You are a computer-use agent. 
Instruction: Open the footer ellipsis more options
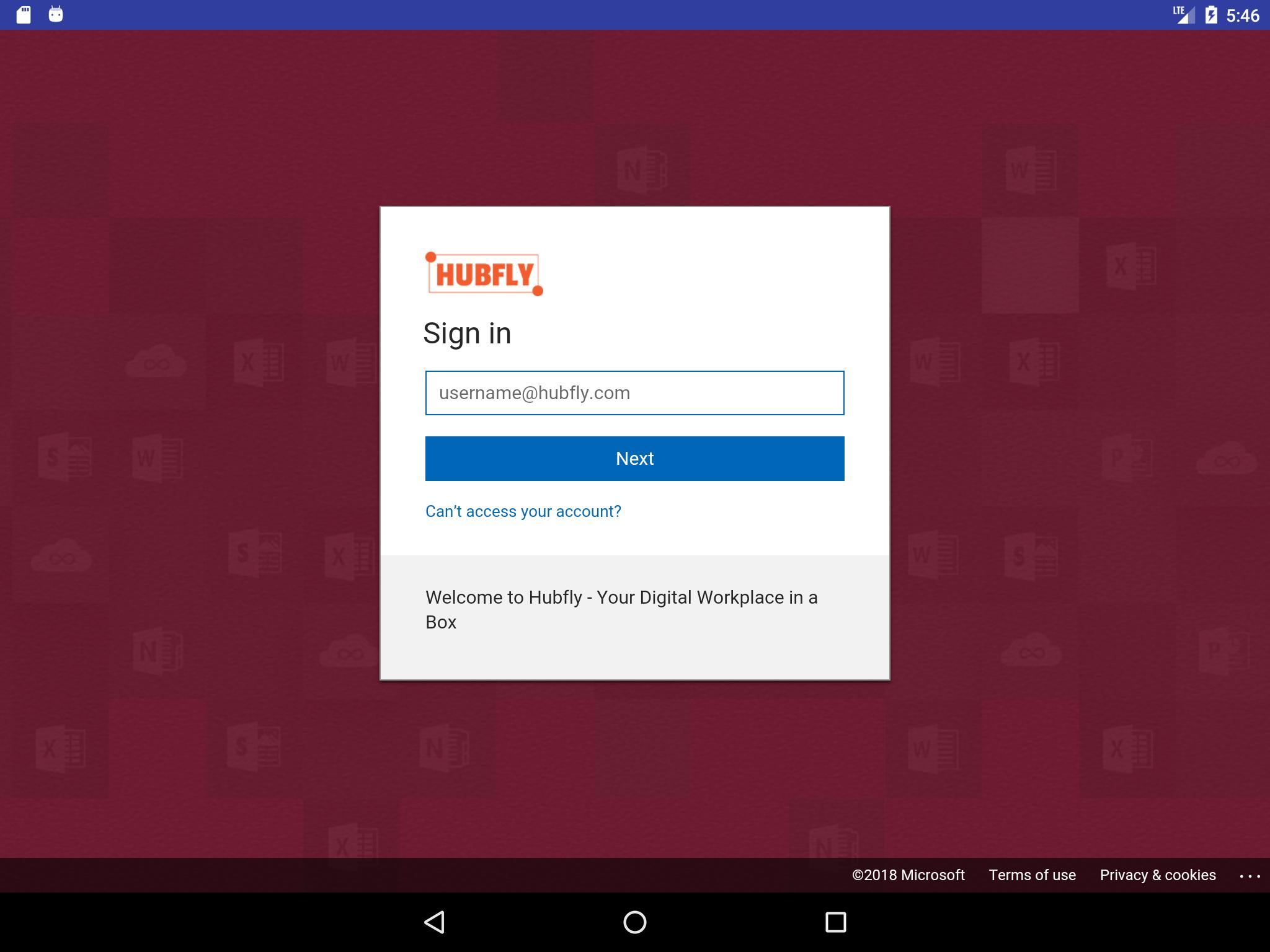(x=1250, y=876)
